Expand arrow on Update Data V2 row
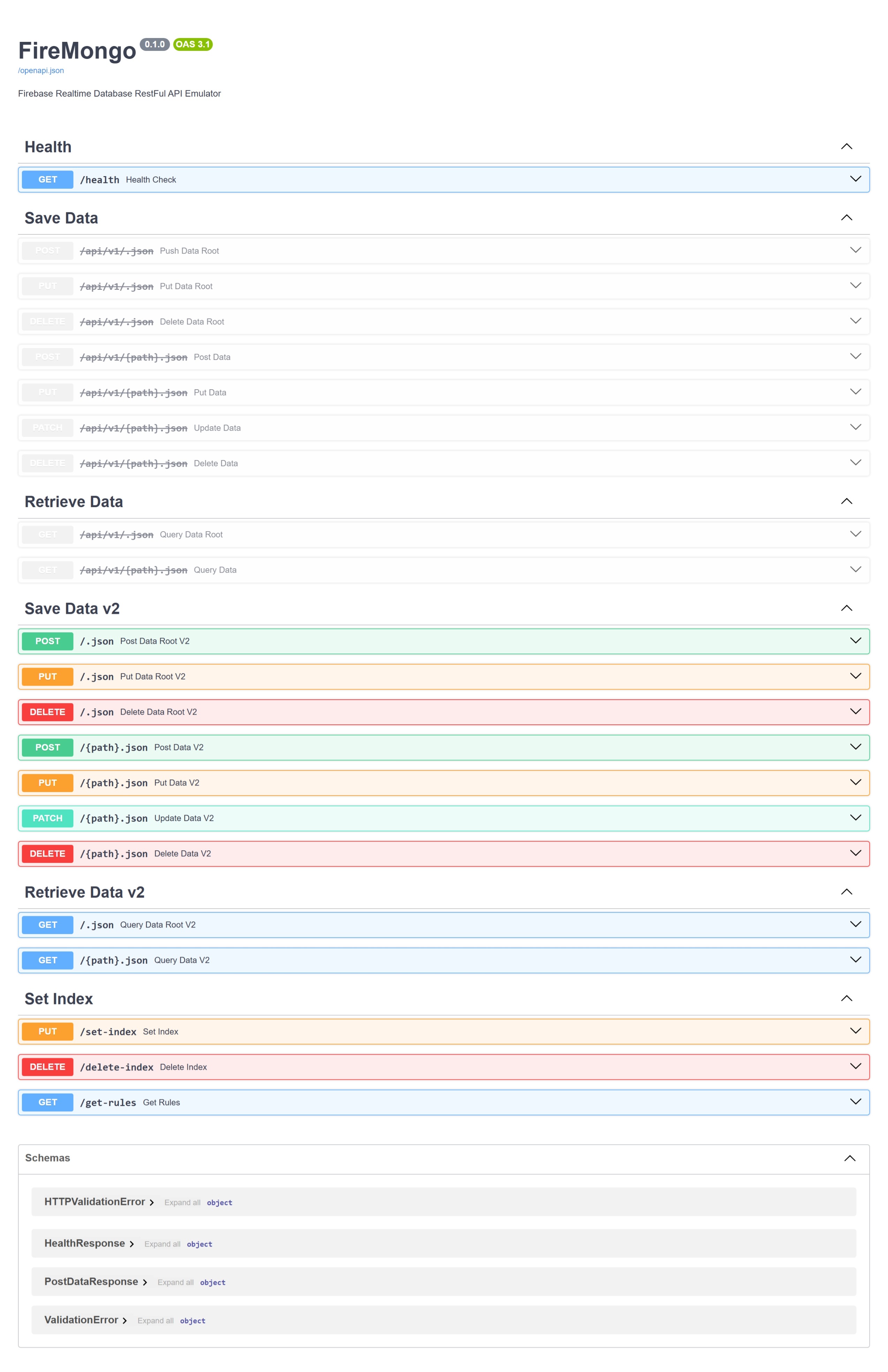The image size is (888, 1372). tap(856, 817)
